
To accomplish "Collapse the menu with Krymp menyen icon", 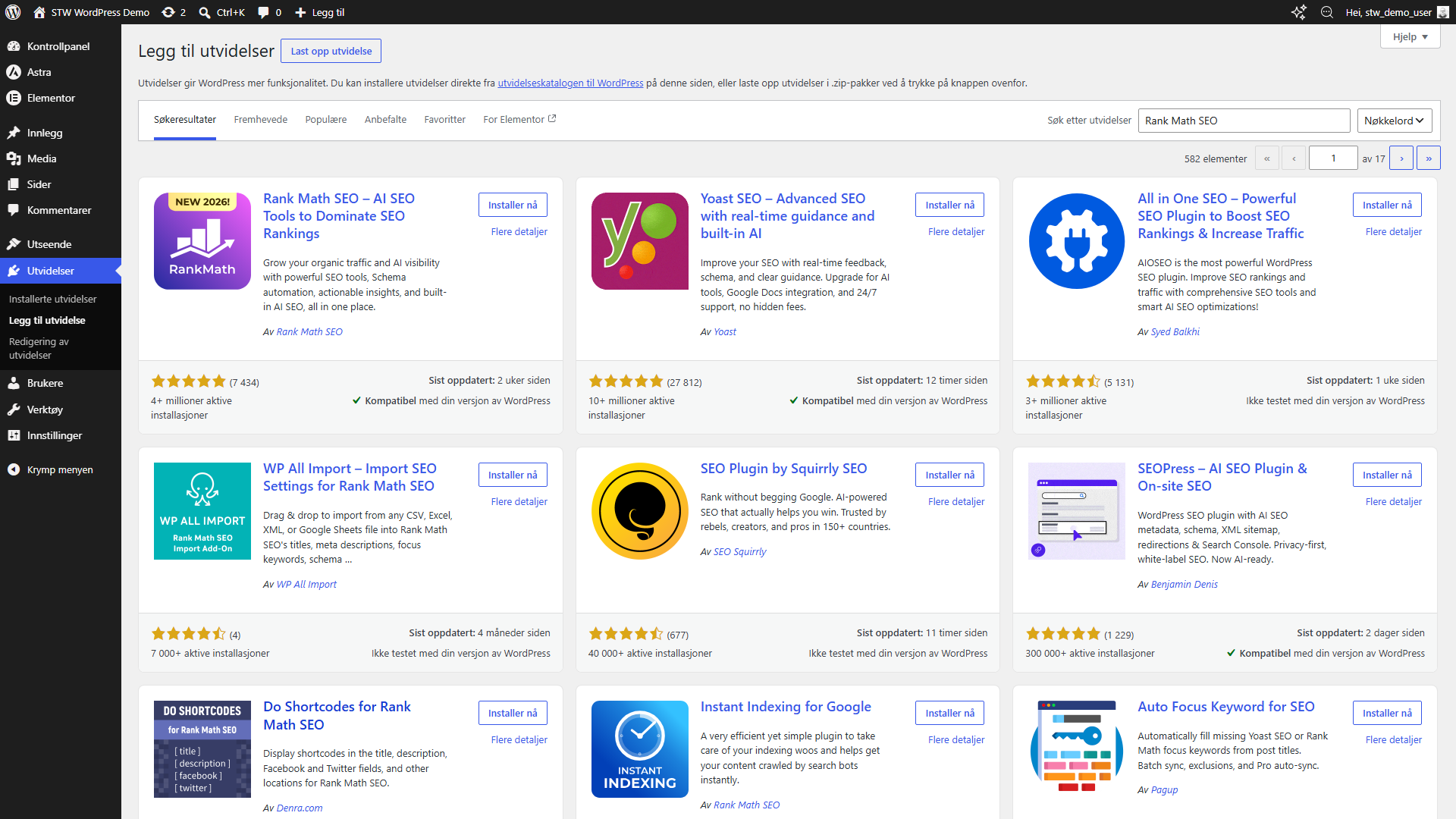I will click(x=14, y=469).
